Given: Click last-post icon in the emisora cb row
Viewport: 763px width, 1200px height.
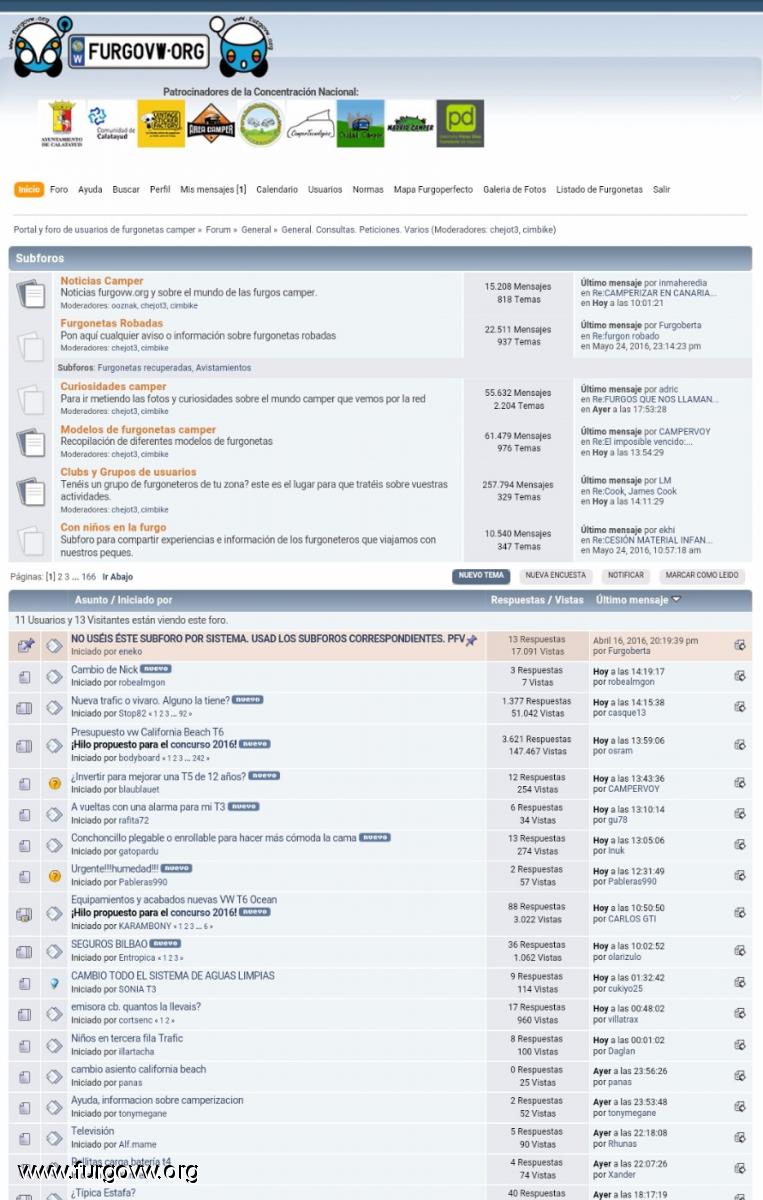Looking at the screenshot, I should 740,1014.
